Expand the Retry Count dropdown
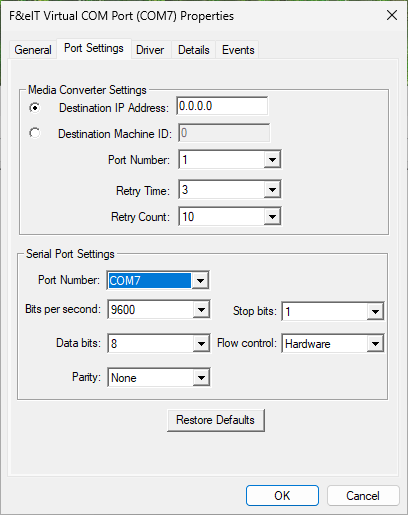408x515 pixels. 230,217
